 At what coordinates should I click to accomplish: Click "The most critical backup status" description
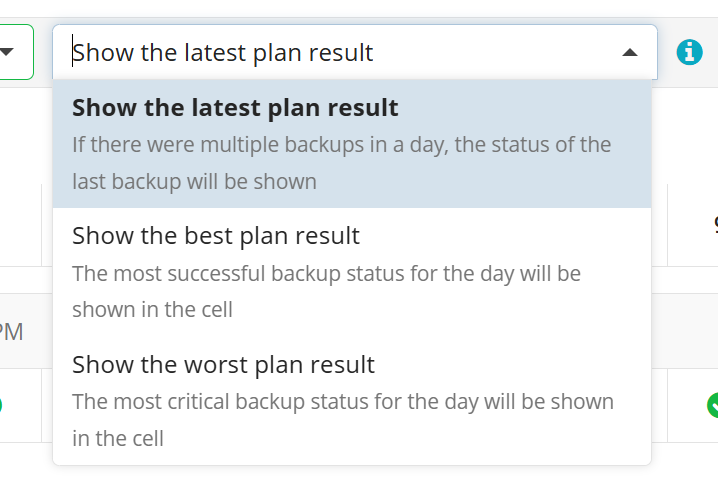click(343, 402)
